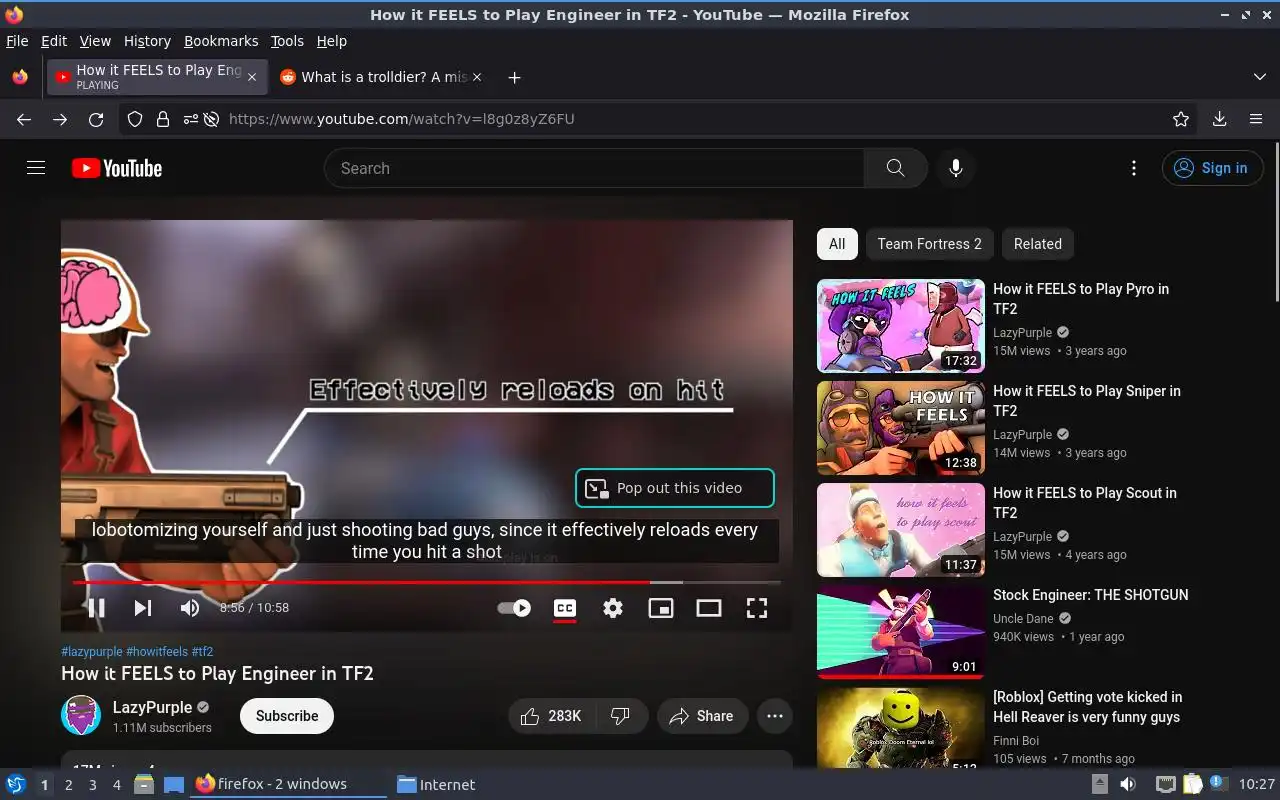
Task: Select the Team Fortress 2 chip
Action: click(930, 244)
